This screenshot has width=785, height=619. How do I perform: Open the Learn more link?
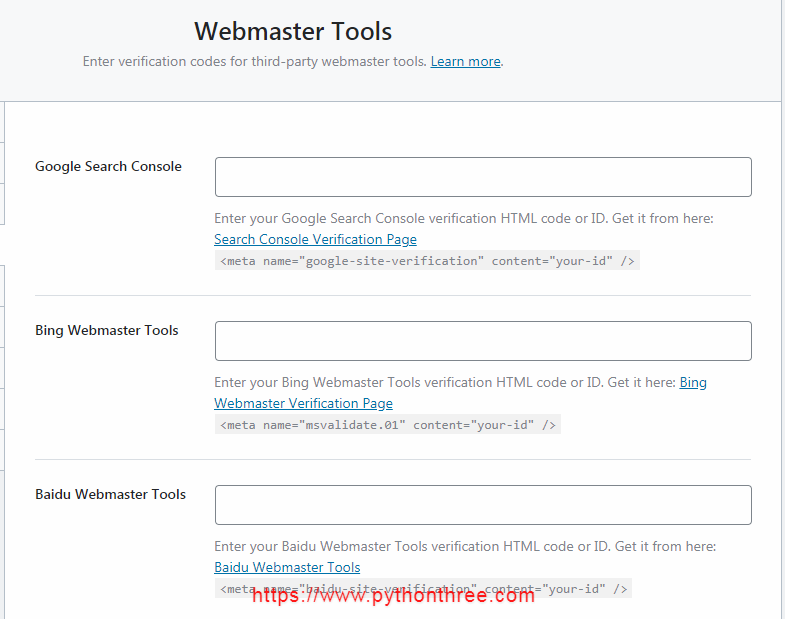(465, 61)
